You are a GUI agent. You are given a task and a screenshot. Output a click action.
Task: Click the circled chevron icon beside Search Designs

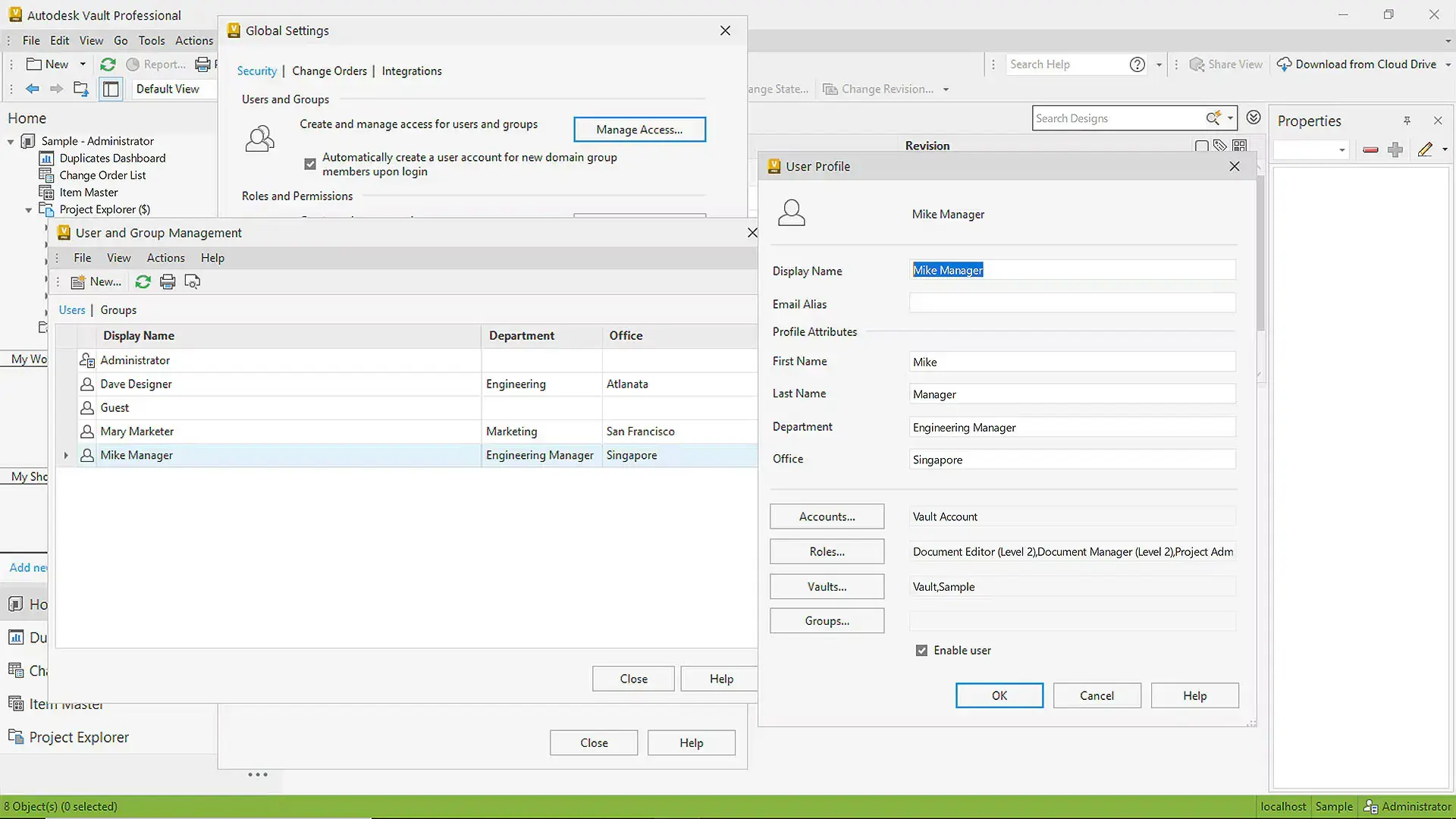1254,117
